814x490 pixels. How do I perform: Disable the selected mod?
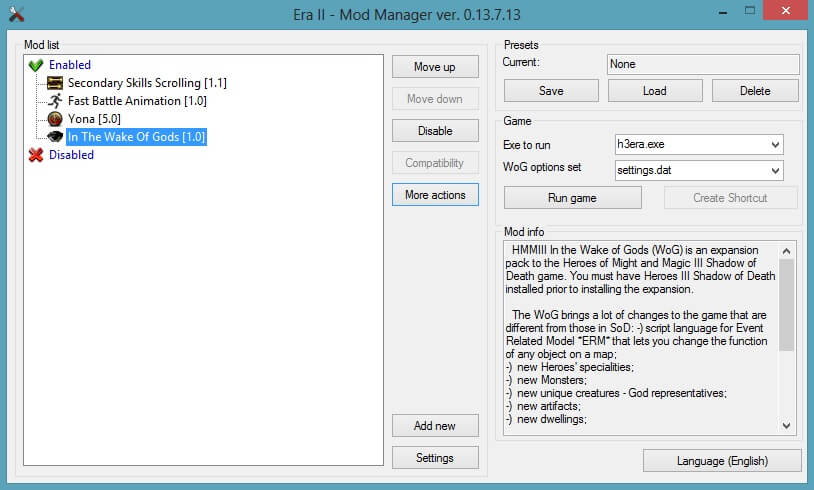(x=435, y=131)
